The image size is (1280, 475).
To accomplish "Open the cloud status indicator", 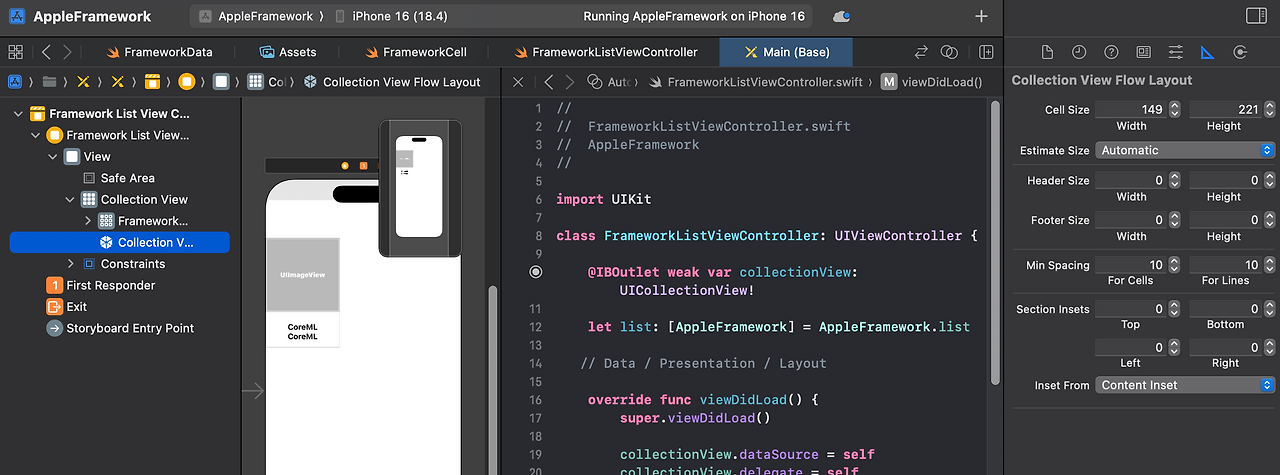I will 842,17.
